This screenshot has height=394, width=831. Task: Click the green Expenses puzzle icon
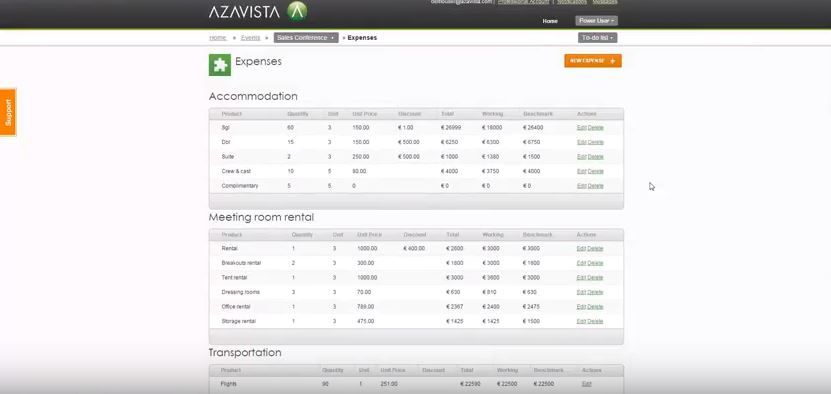coord(220,65)
